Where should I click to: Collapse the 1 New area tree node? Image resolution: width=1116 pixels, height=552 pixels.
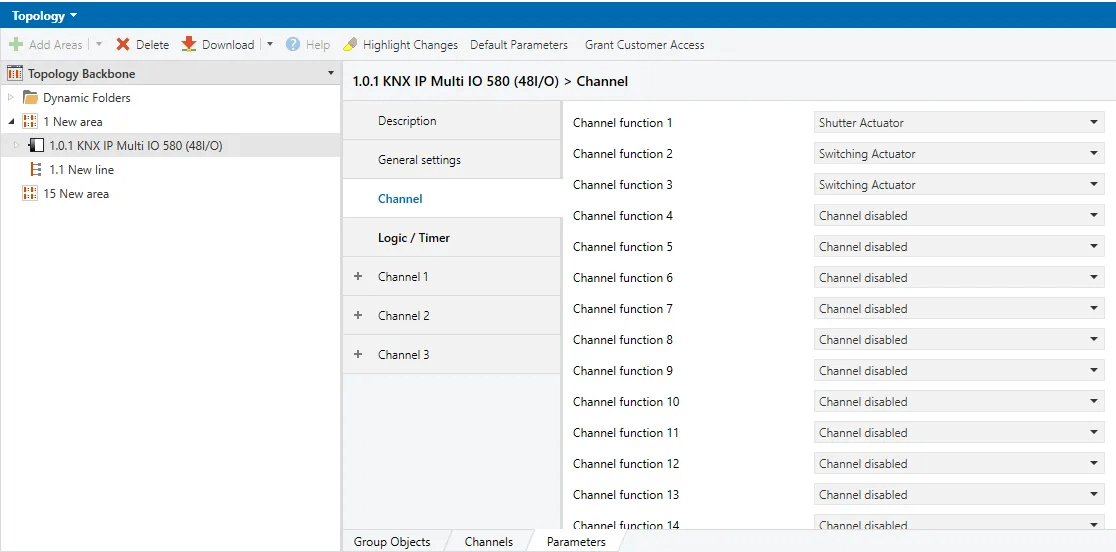pos(12,122)
